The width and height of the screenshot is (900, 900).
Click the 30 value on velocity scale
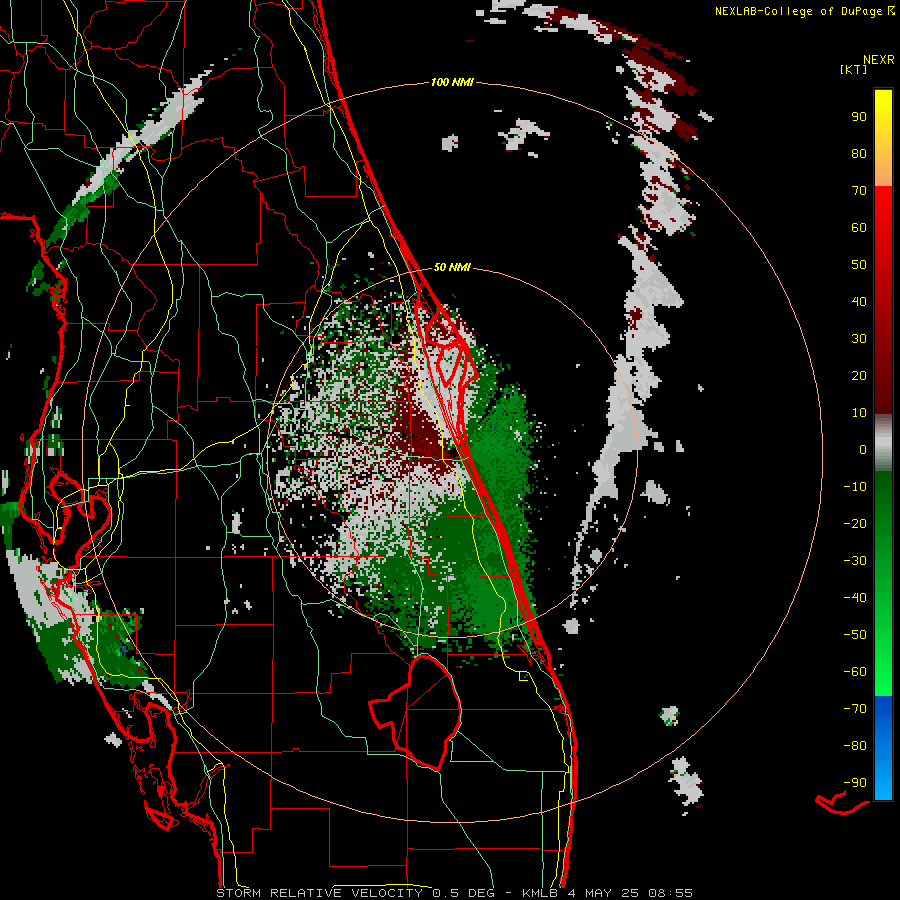click(x=859, y=339)
